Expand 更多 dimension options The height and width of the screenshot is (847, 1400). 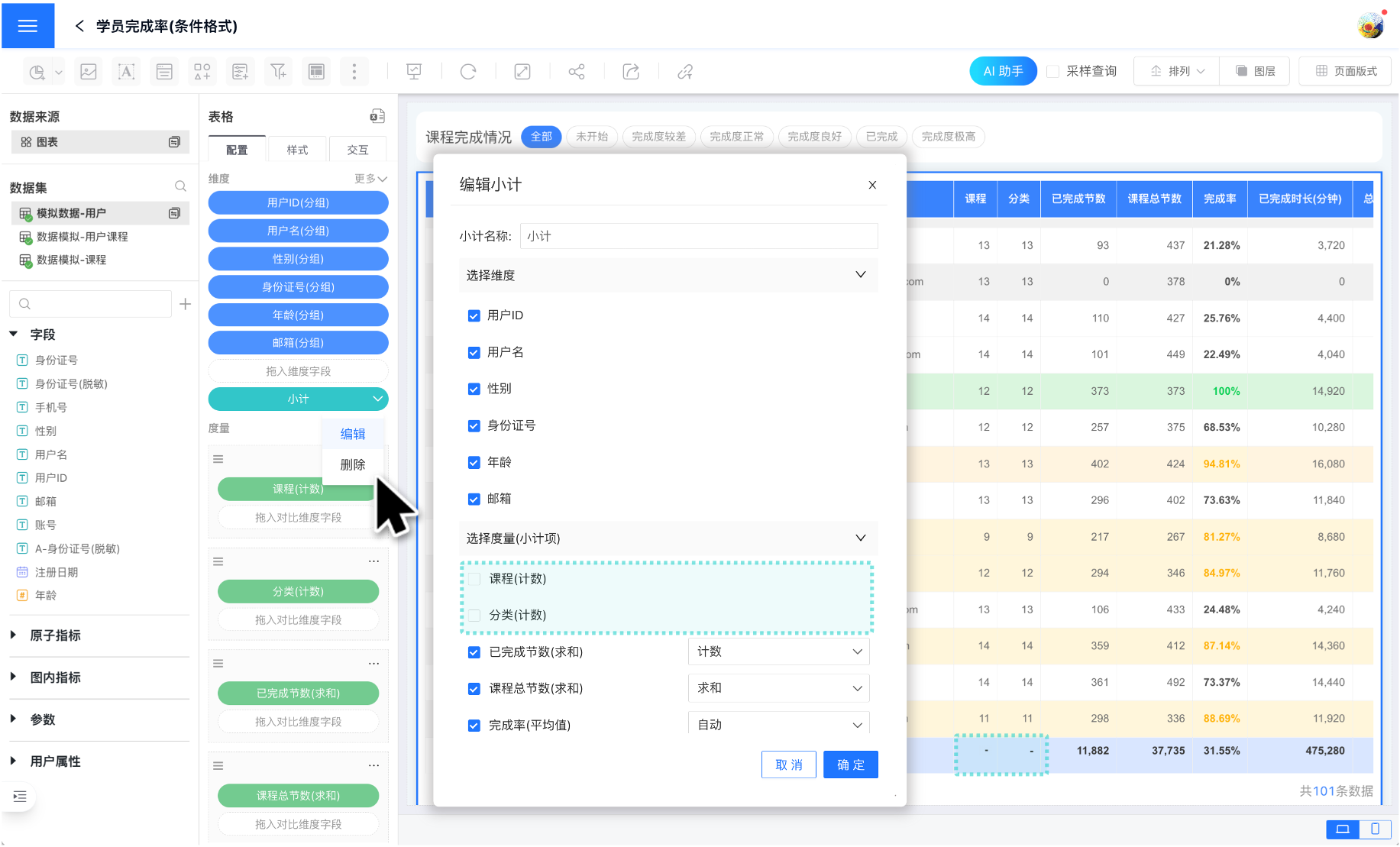pyautogui.click(x=370, y=179)
